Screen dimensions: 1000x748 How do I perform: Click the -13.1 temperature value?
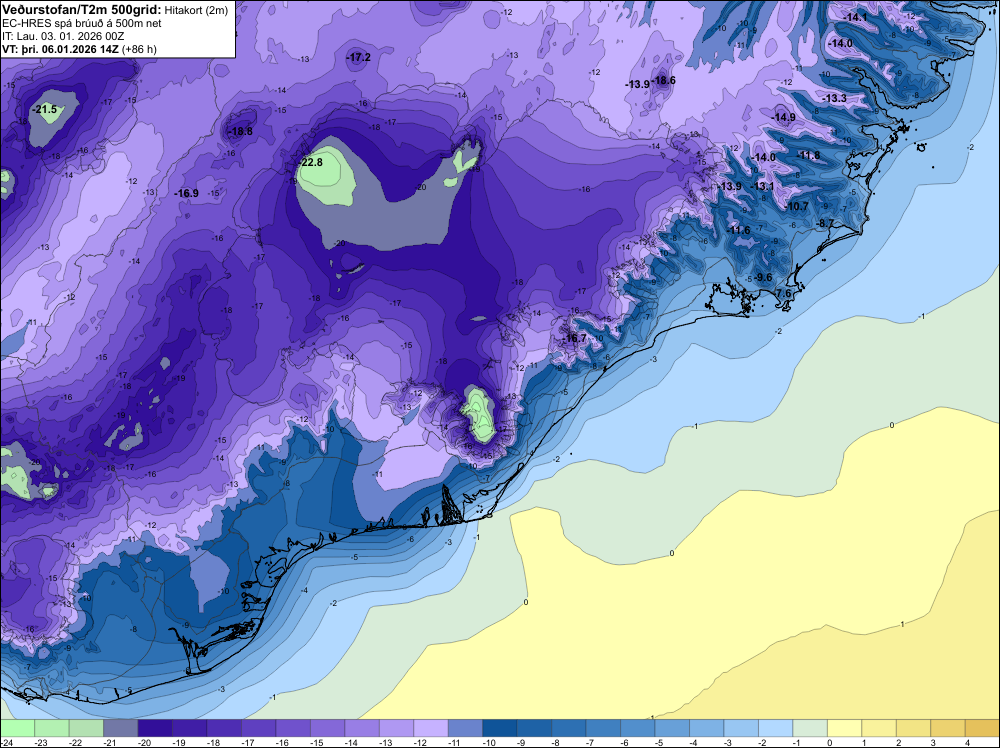(x=762, y=186)
